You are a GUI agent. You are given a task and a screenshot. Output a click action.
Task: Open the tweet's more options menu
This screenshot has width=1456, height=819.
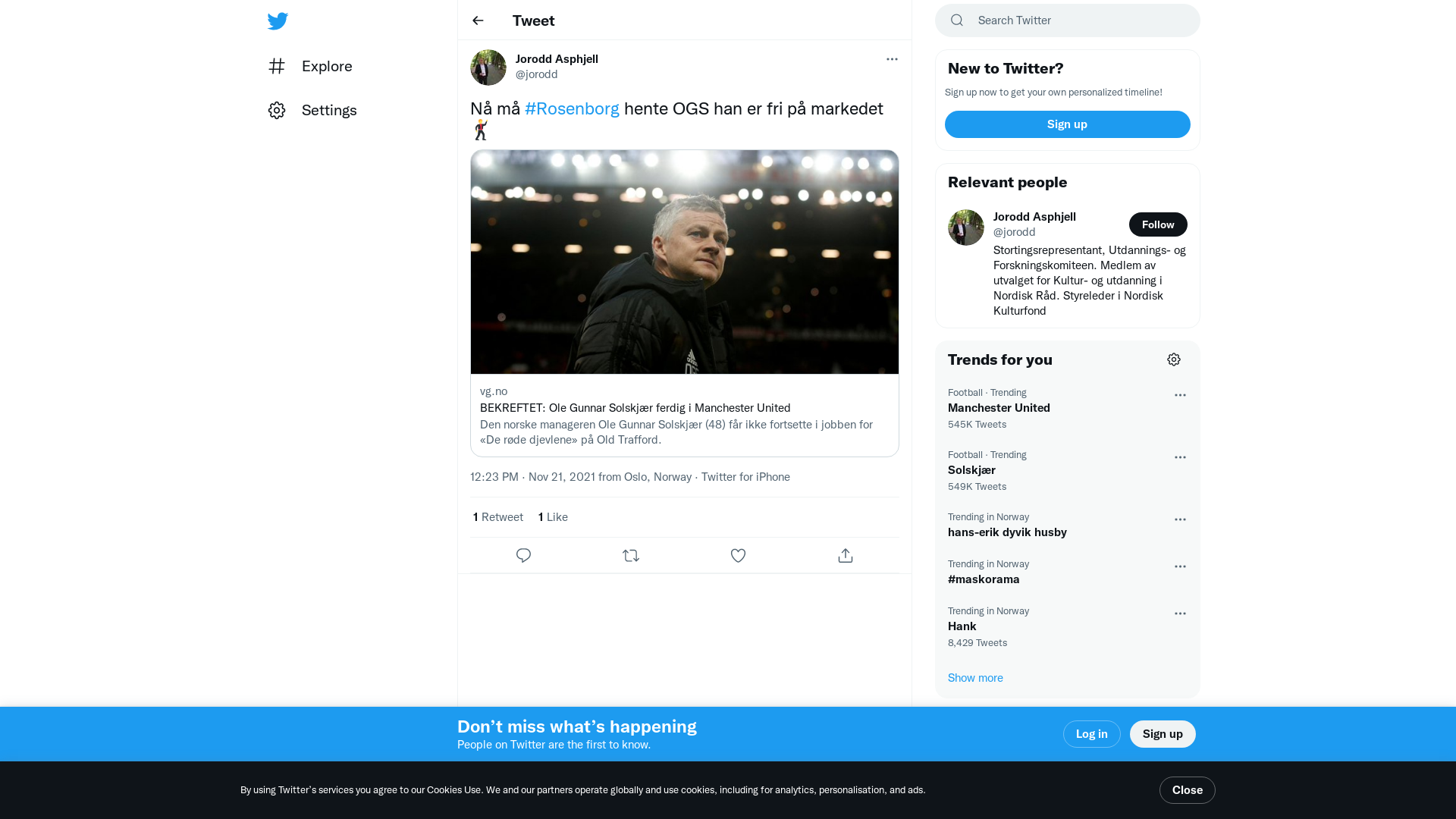pos(892,59)
